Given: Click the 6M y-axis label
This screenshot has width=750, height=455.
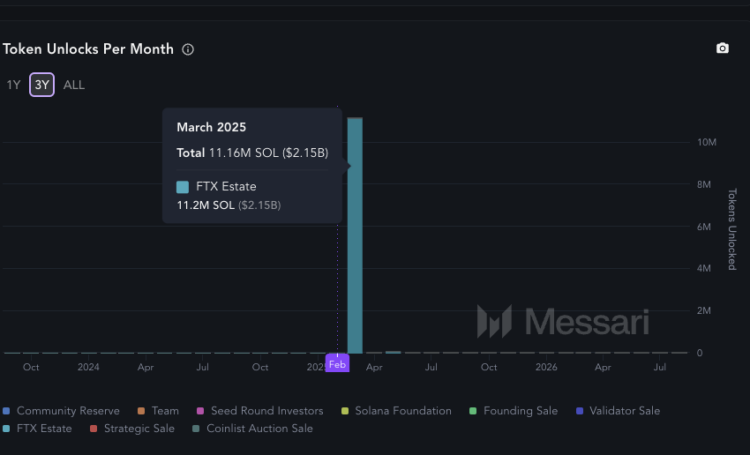Looking at the screenshot, I should (704, 227).
